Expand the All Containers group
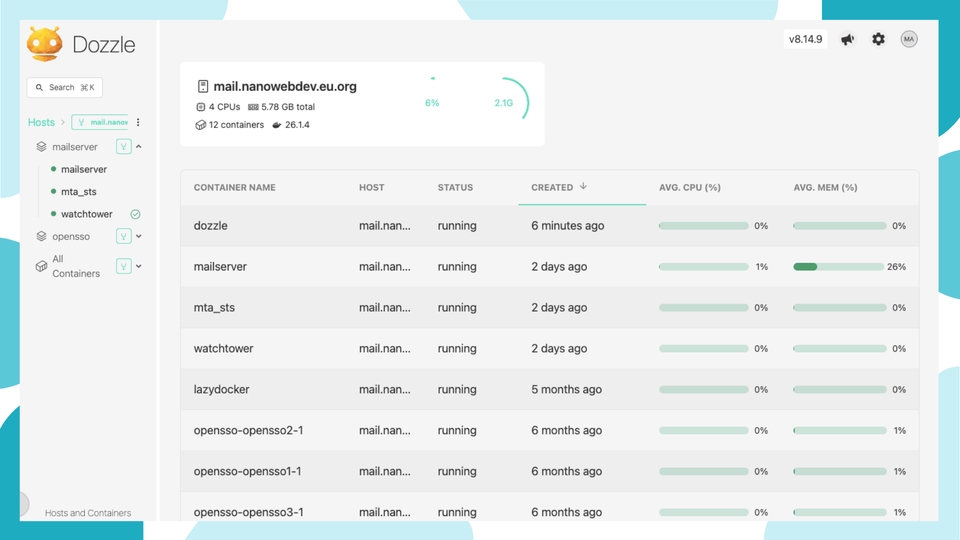Image resolution: width=960 pixels, height=540 pixels. click(139, 266)
